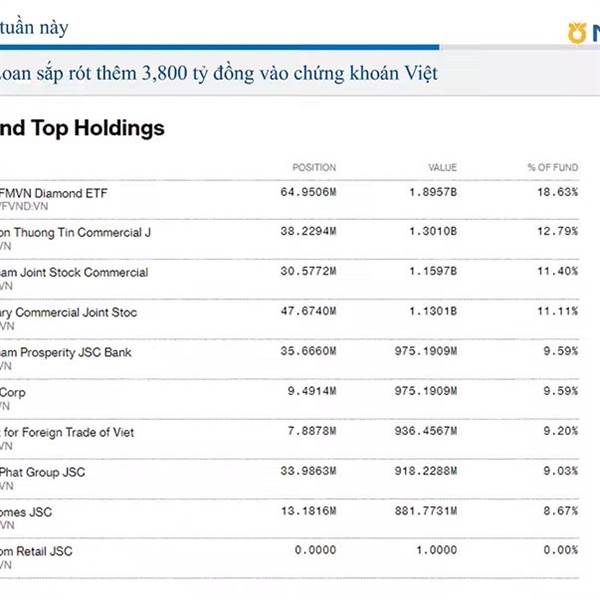Image resolution: width=600 pixels, height=600 pixels.
Task: Click the % OF FUND column header
Action: [553, 167]
